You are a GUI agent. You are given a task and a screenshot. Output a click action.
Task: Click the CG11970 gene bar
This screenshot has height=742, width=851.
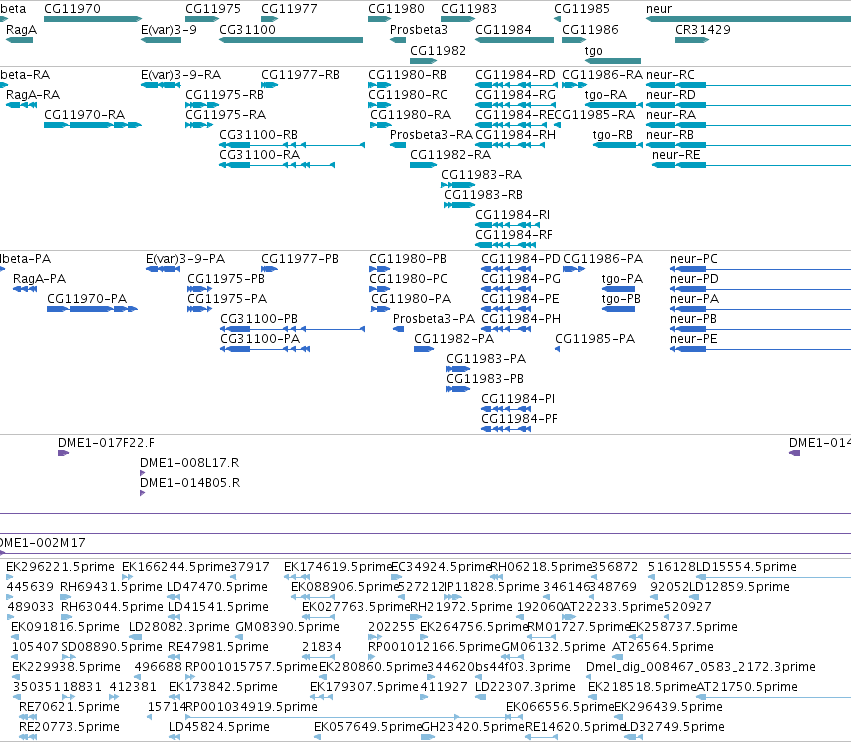click(x=93, y=19)
